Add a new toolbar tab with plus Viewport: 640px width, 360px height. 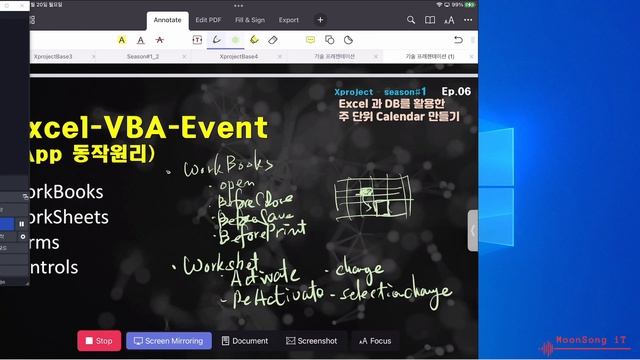[320, 20]
